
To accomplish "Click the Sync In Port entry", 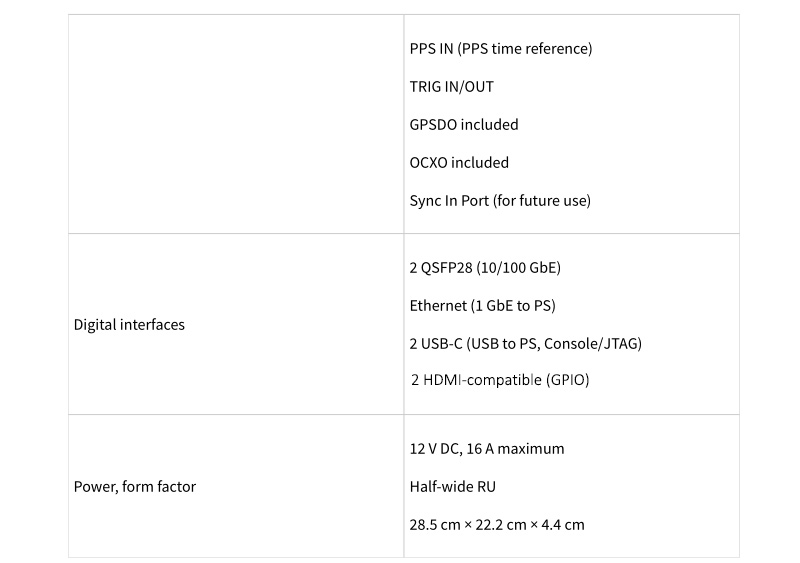I will tap(500, 201).
